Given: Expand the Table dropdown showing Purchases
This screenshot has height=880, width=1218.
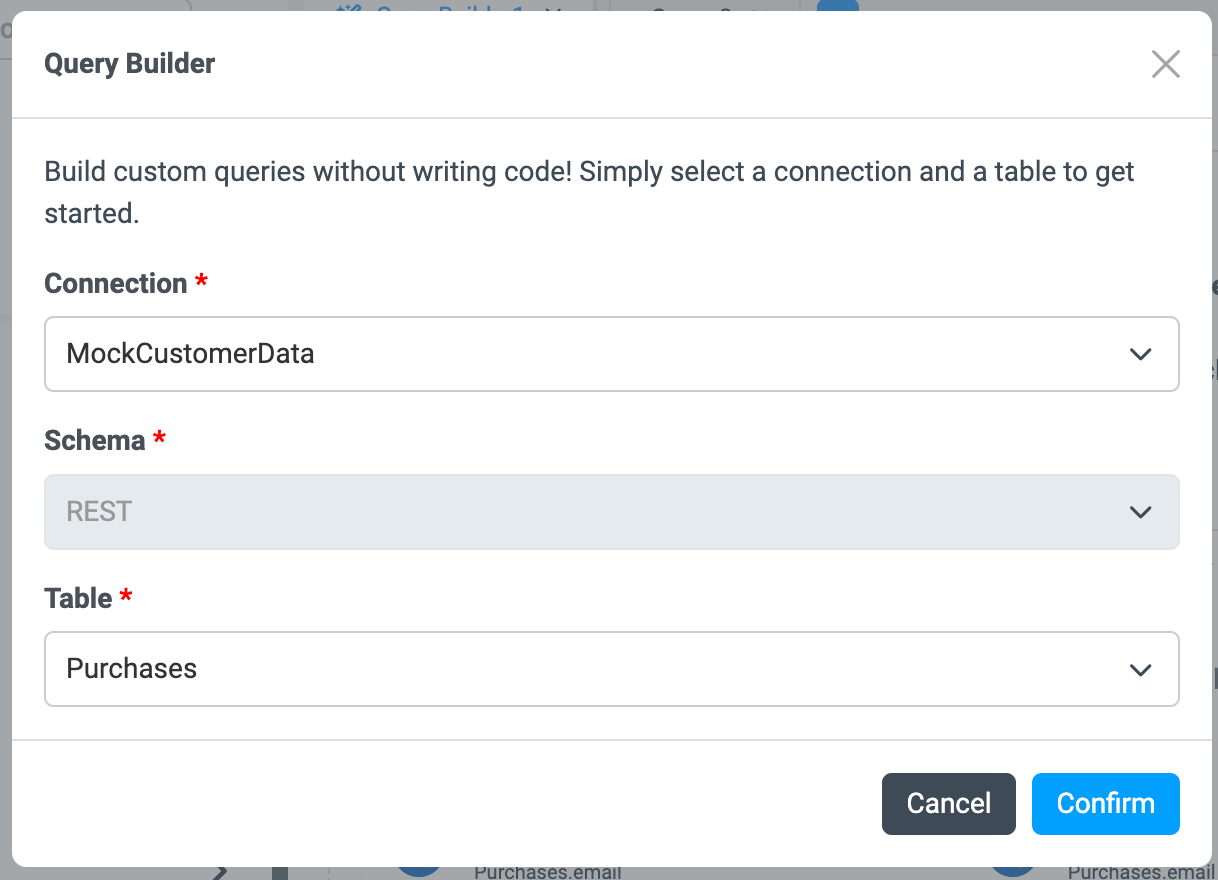Looking at the screenshot, I should coord(611,669).
